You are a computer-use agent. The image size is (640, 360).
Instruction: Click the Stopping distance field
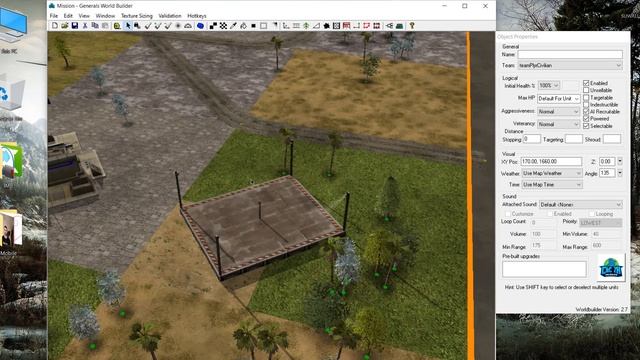click(x=532, y=139)
